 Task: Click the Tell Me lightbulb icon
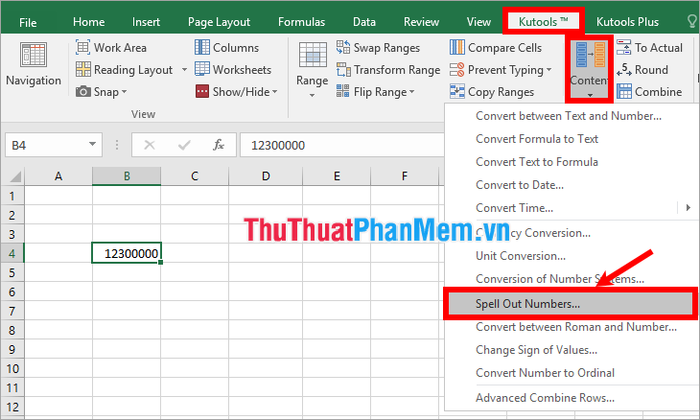[x=692, y=21]
